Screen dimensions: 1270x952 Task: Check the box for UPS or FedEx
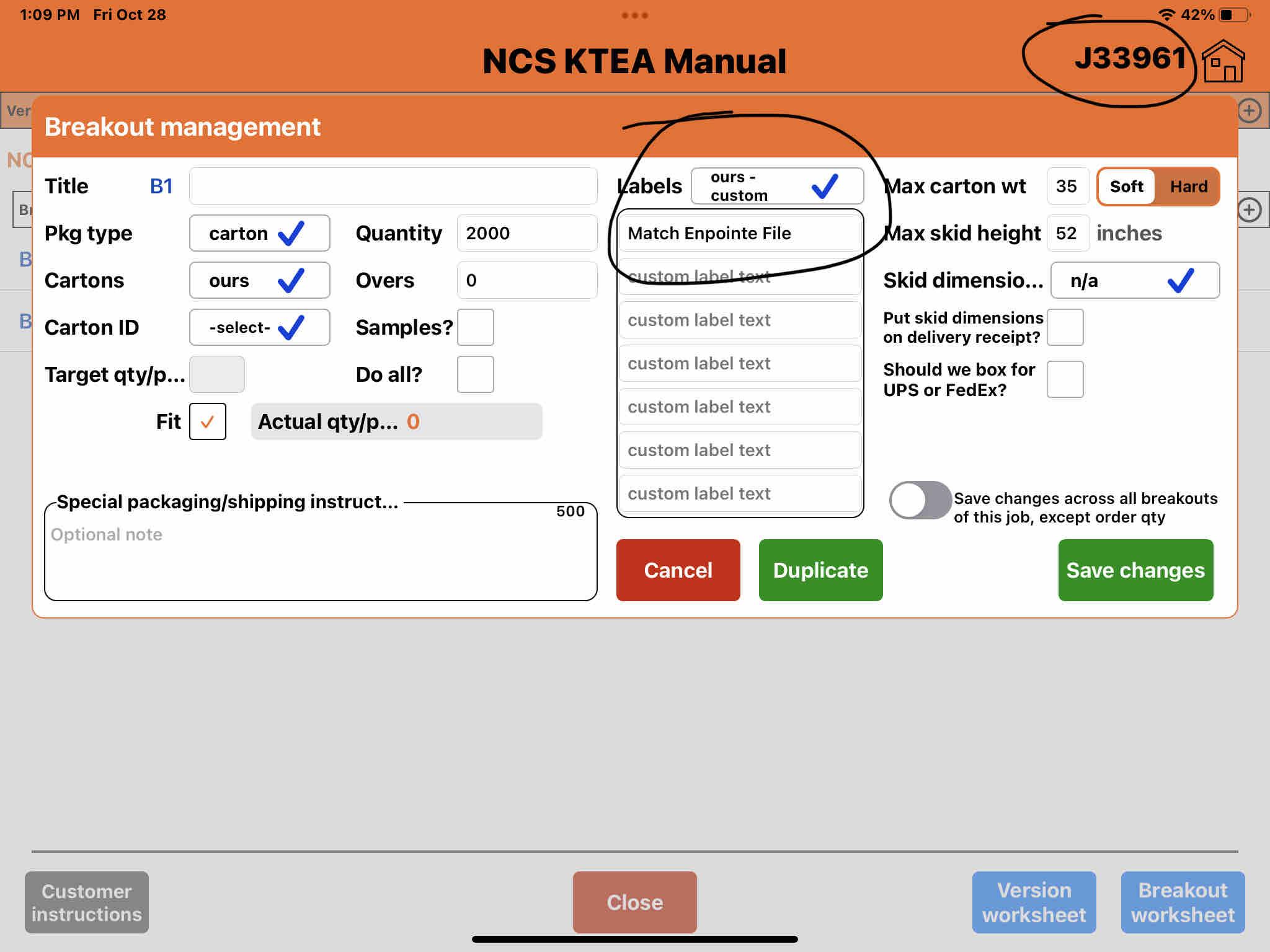1065,379
